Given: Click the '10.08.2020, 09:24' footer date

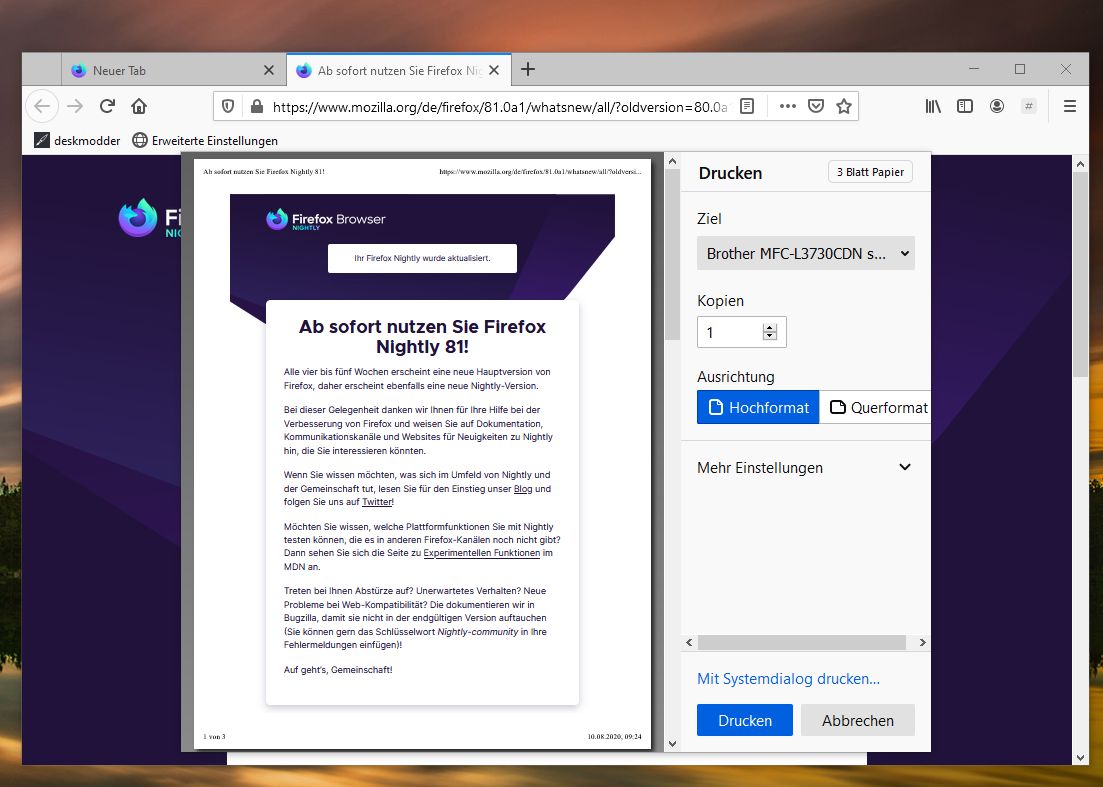Looking at the screenshot, I should (x=615, y=736).
